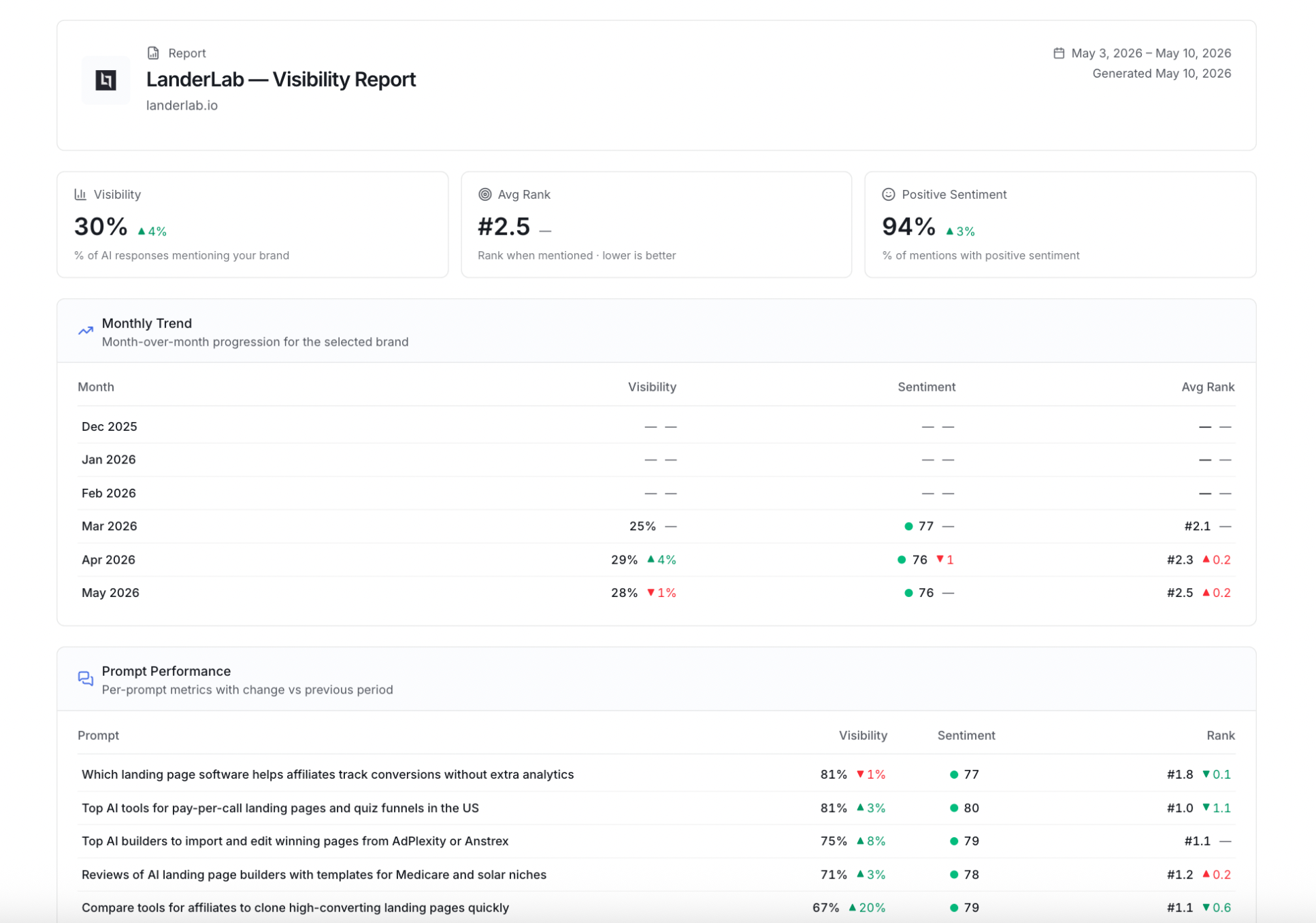
Task: Select the May 3 – May 10, 2026 date range
Action: (1151, 53)
